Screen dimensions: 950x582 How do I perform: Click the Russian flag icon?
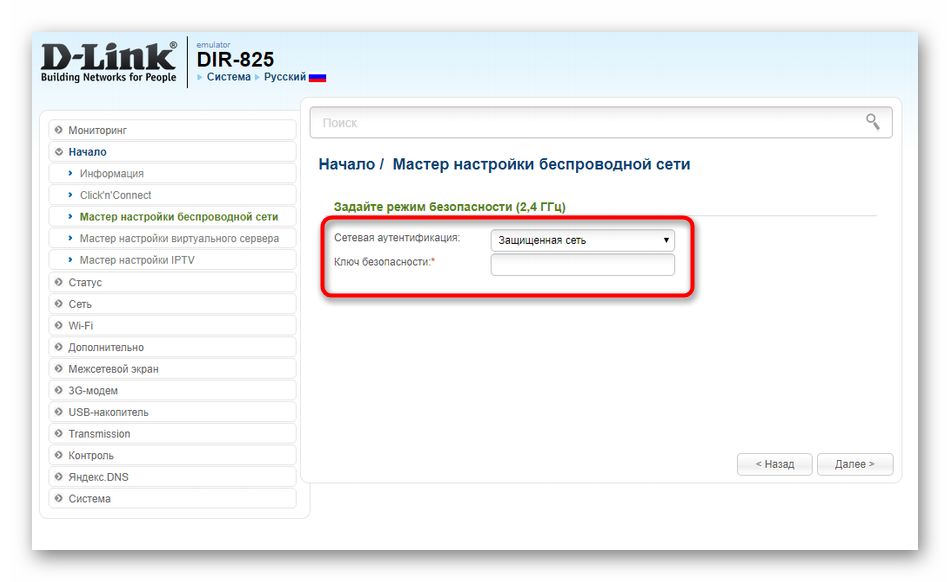(317, 77)
